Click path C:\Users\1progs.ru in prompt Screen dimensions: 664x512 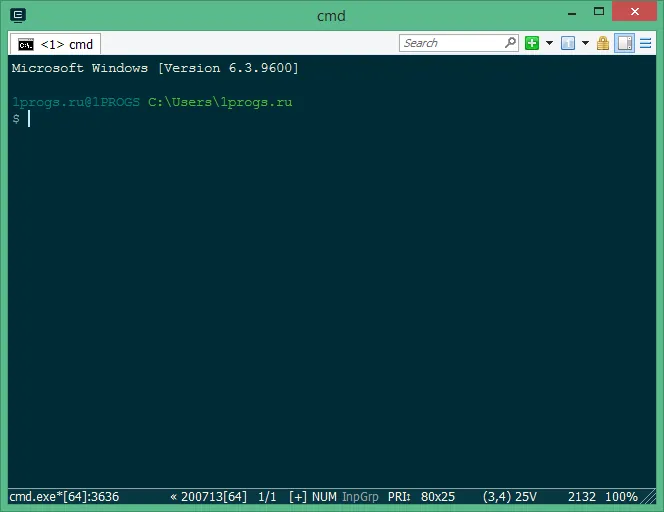tap(220, 102)
